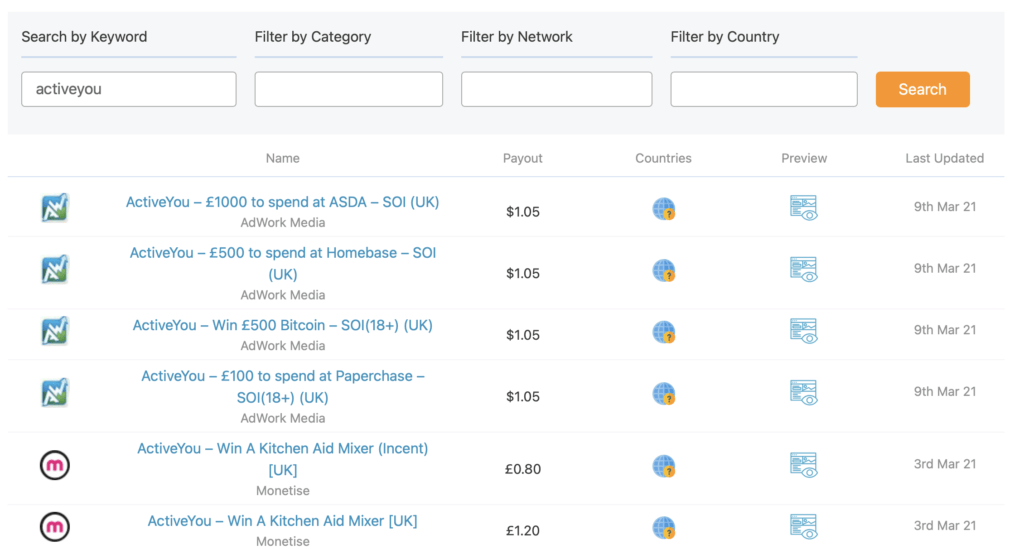
Task: Preview the ASDA £1000 offer landing page
Action: click(x=804, y=208)
